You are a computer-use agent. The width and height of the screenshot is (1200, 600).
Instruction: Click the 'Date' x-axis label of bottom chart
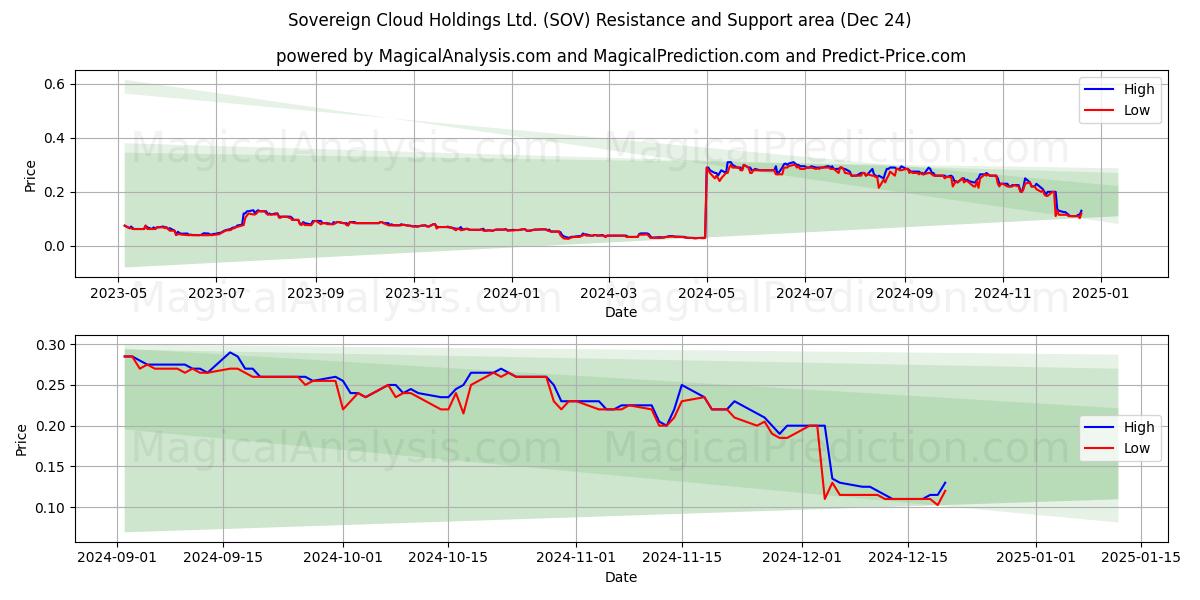621,577
